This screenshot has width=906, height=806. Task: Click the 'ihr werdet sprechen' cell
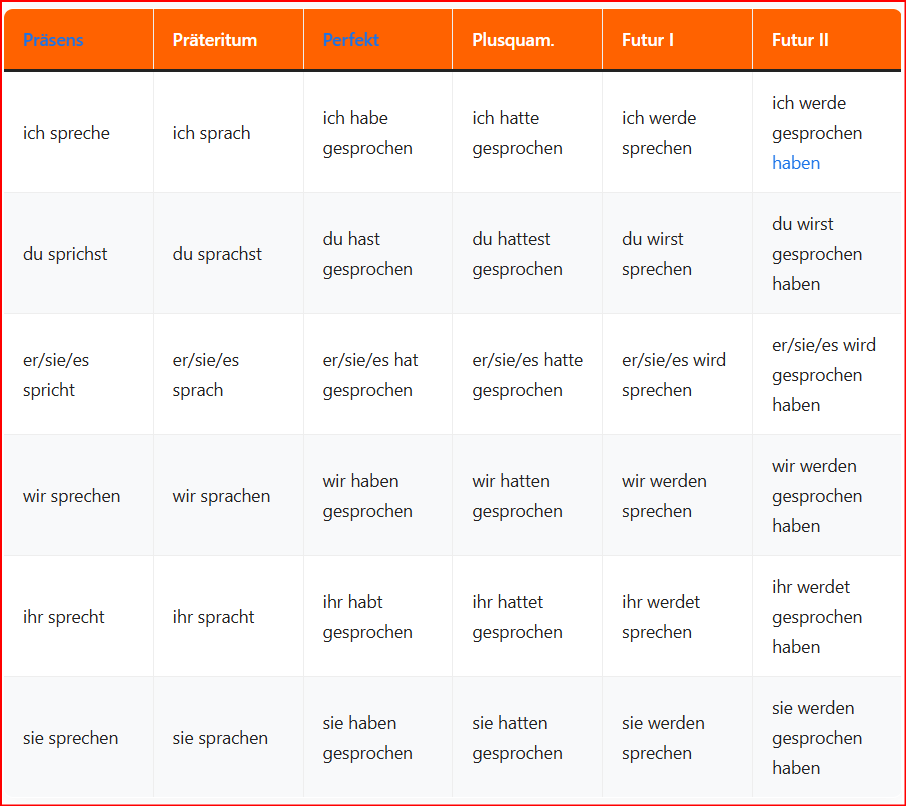coord(661,617)
